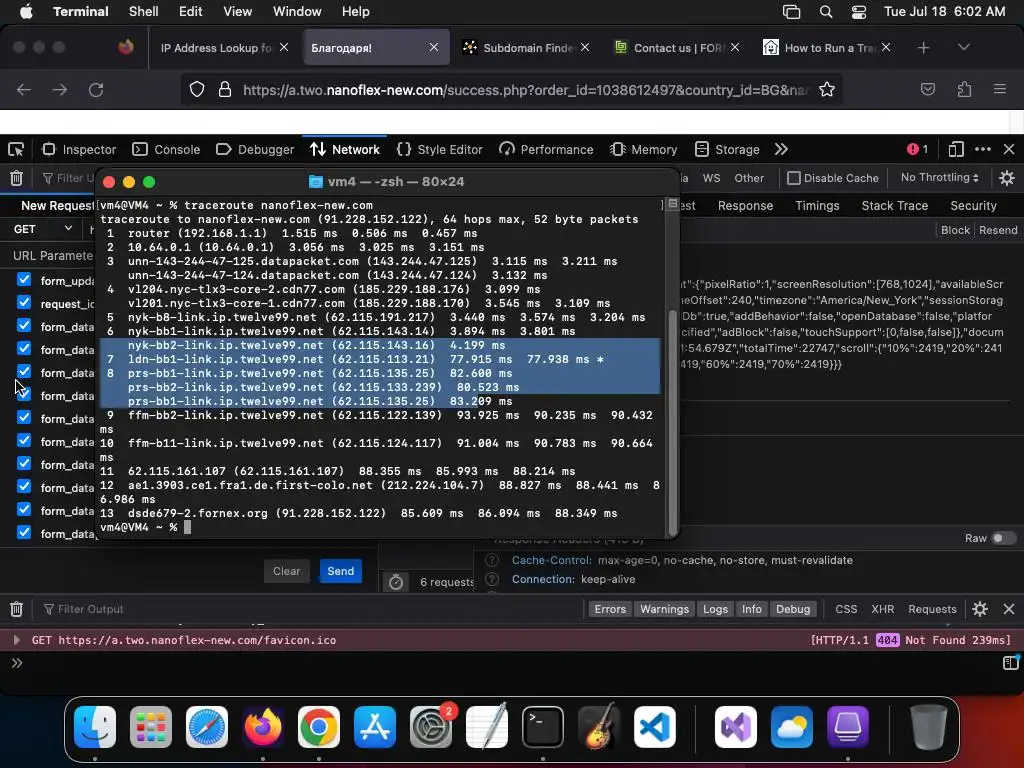Close the developer tools panel
The image size is (1024, 768).
tap(1009, 150)
